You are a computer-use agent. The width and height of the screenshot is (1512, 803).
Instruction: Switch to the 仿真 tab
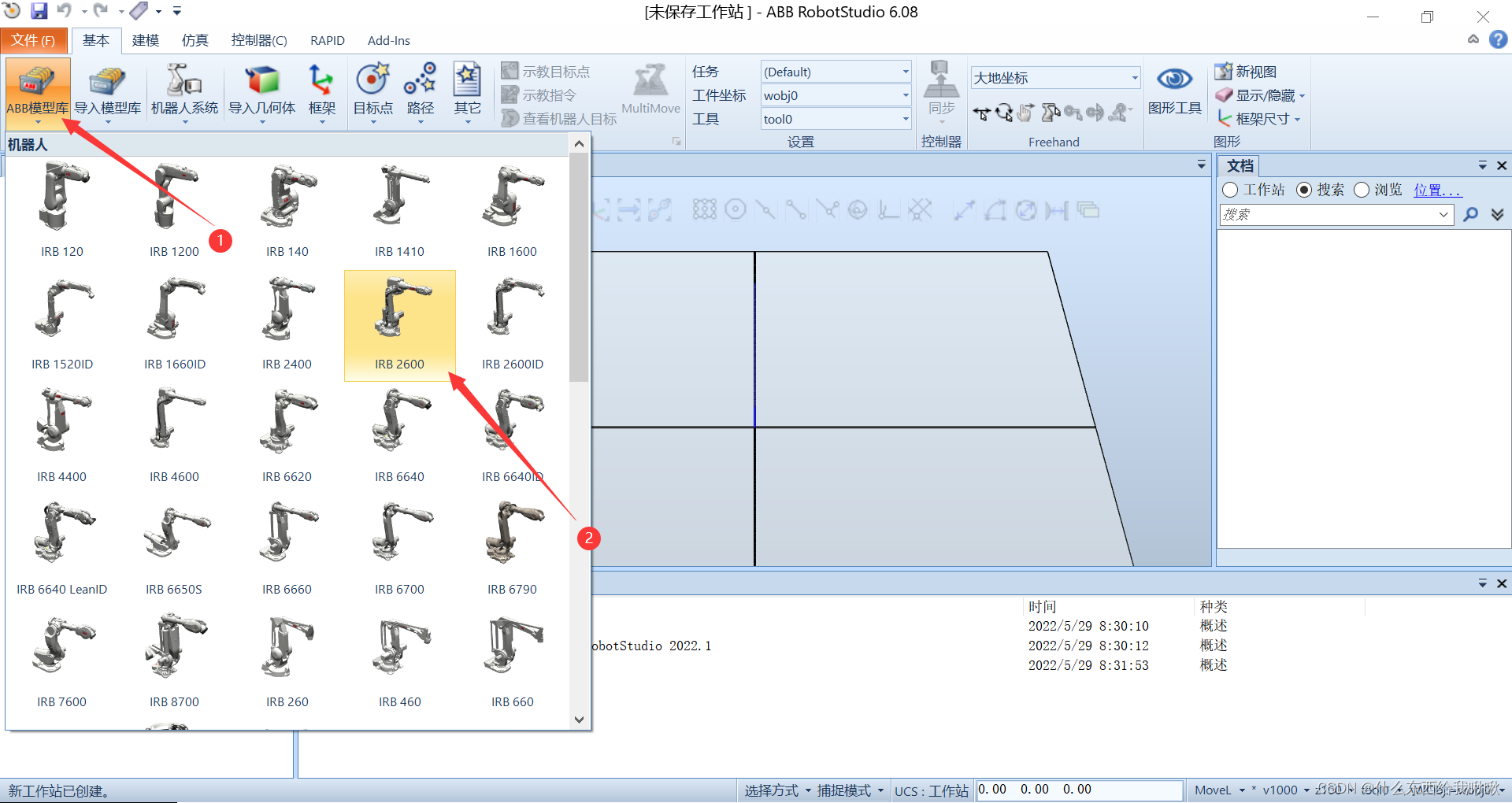195,40
